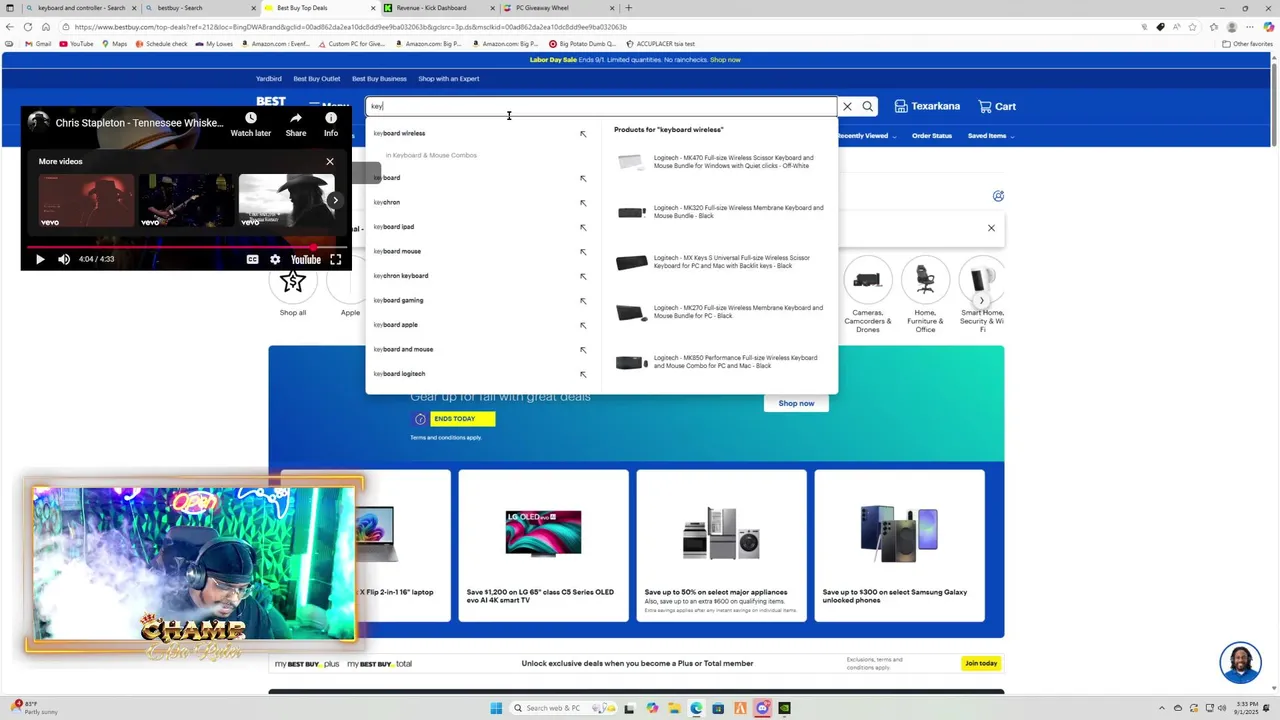Open the Texarkana store selector
The height and width of the screenshot is (720, 1280).
pyautogui.click(x=927, y=106)
